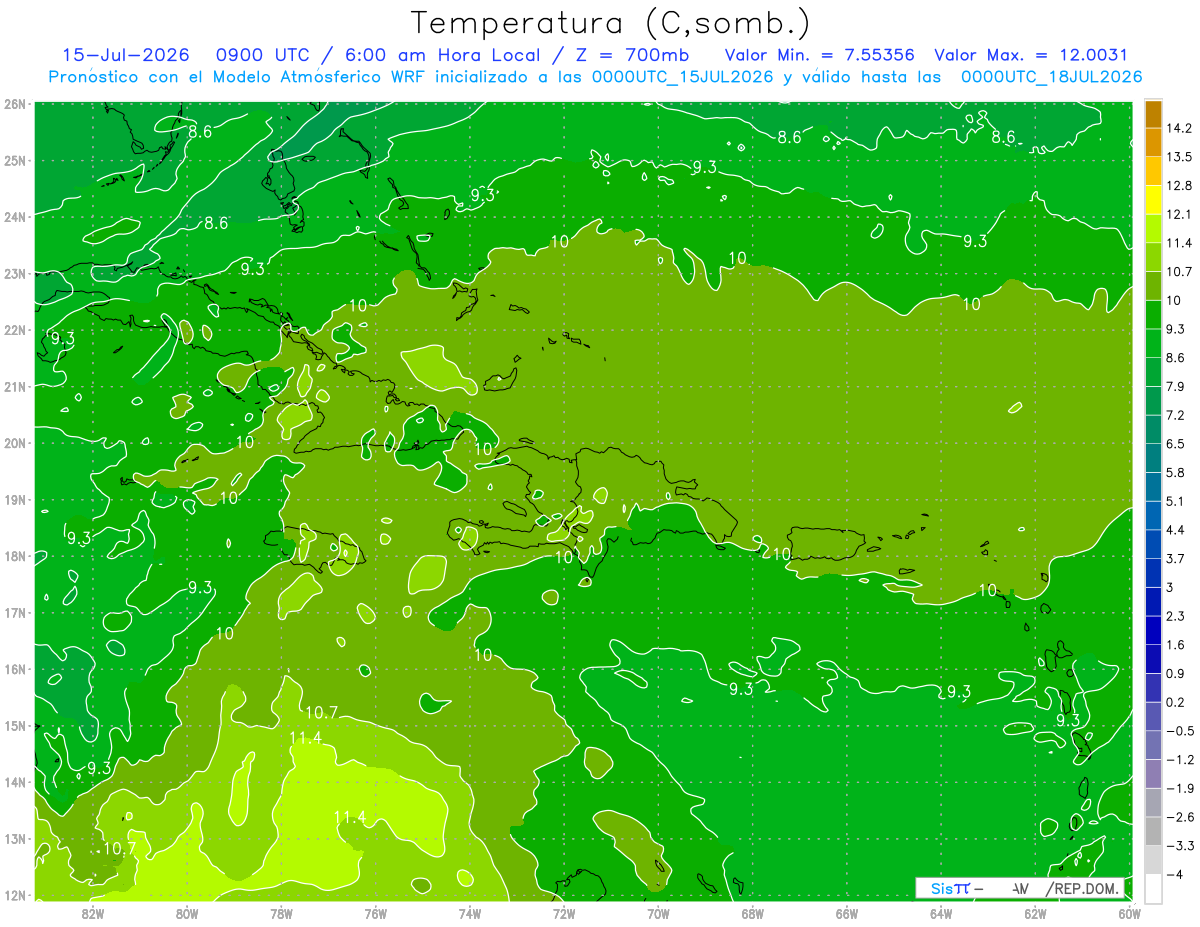
Task: Click the '14N' latitude axis label
Action: coord(16,782)
